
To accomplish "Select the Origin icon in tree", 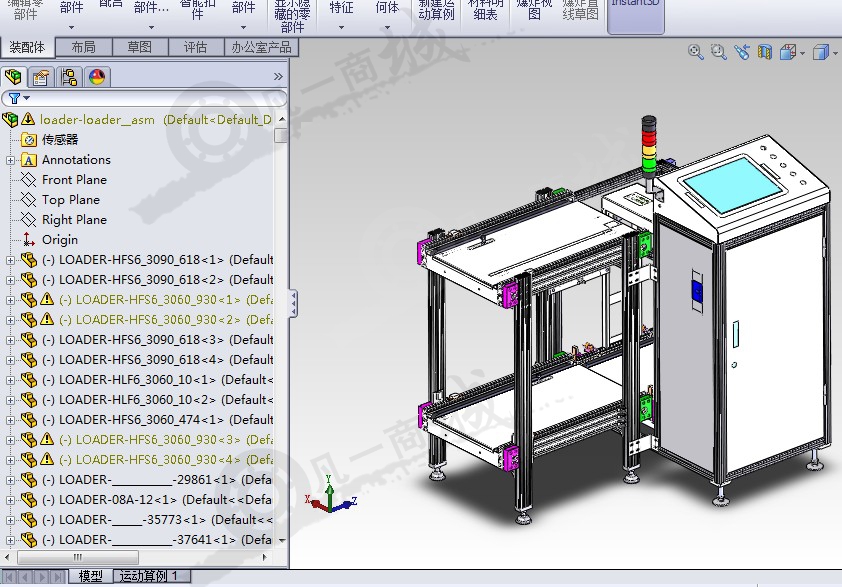I will 28,240.
